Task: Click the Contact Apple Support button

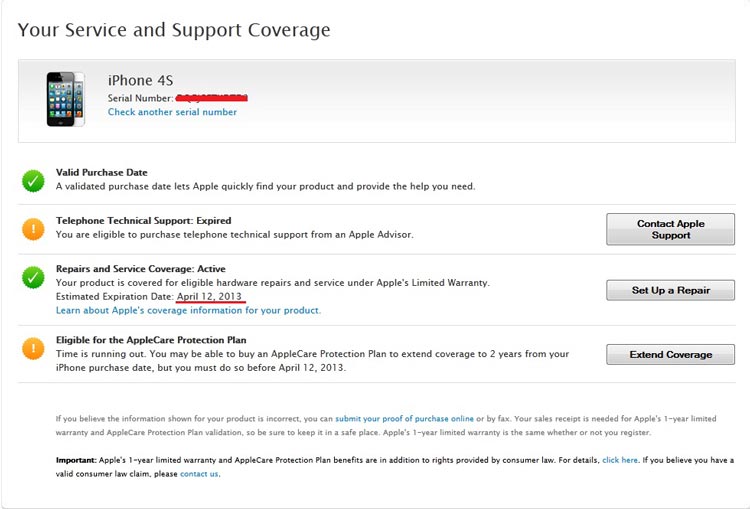Action: tap(670, 229)
